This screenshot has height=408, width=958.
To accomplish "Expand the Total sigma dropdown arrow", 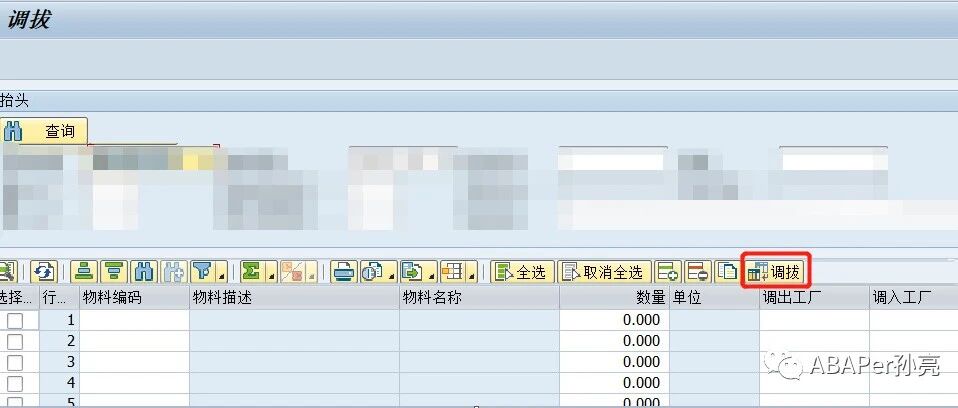I will pyautogui.click(x=271, y=271).
